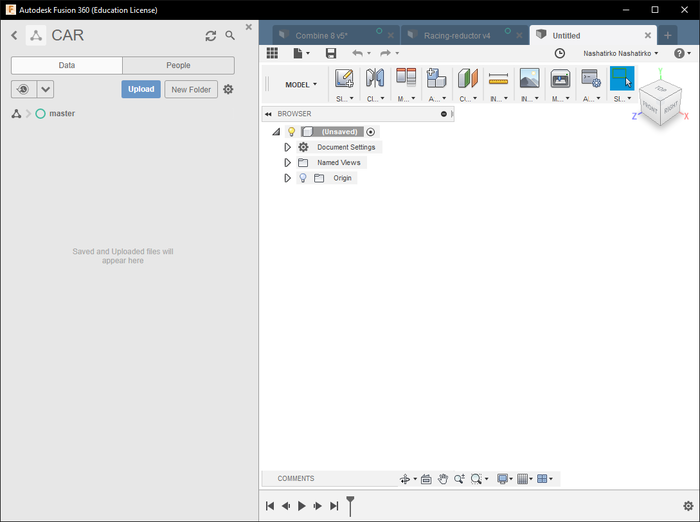The image size is (700, 522).
Task: Open job status clock icon
Action: 559,53
